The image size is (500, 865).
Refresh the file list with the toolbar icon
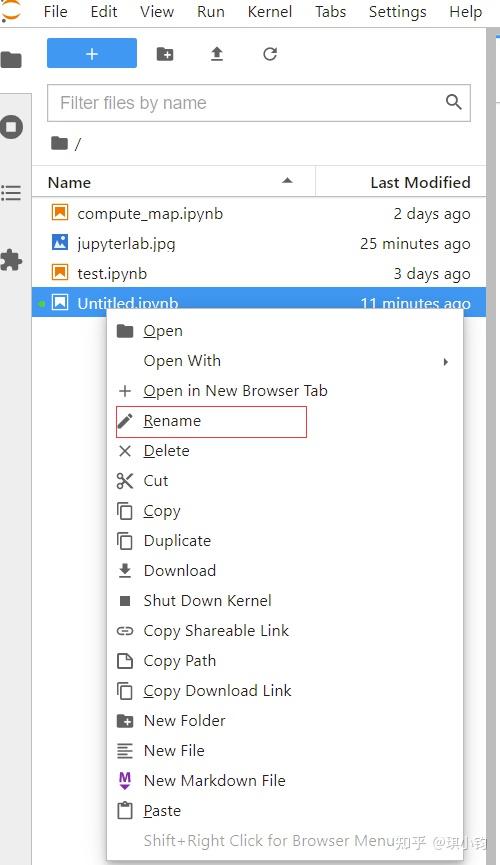coord(270,54)
